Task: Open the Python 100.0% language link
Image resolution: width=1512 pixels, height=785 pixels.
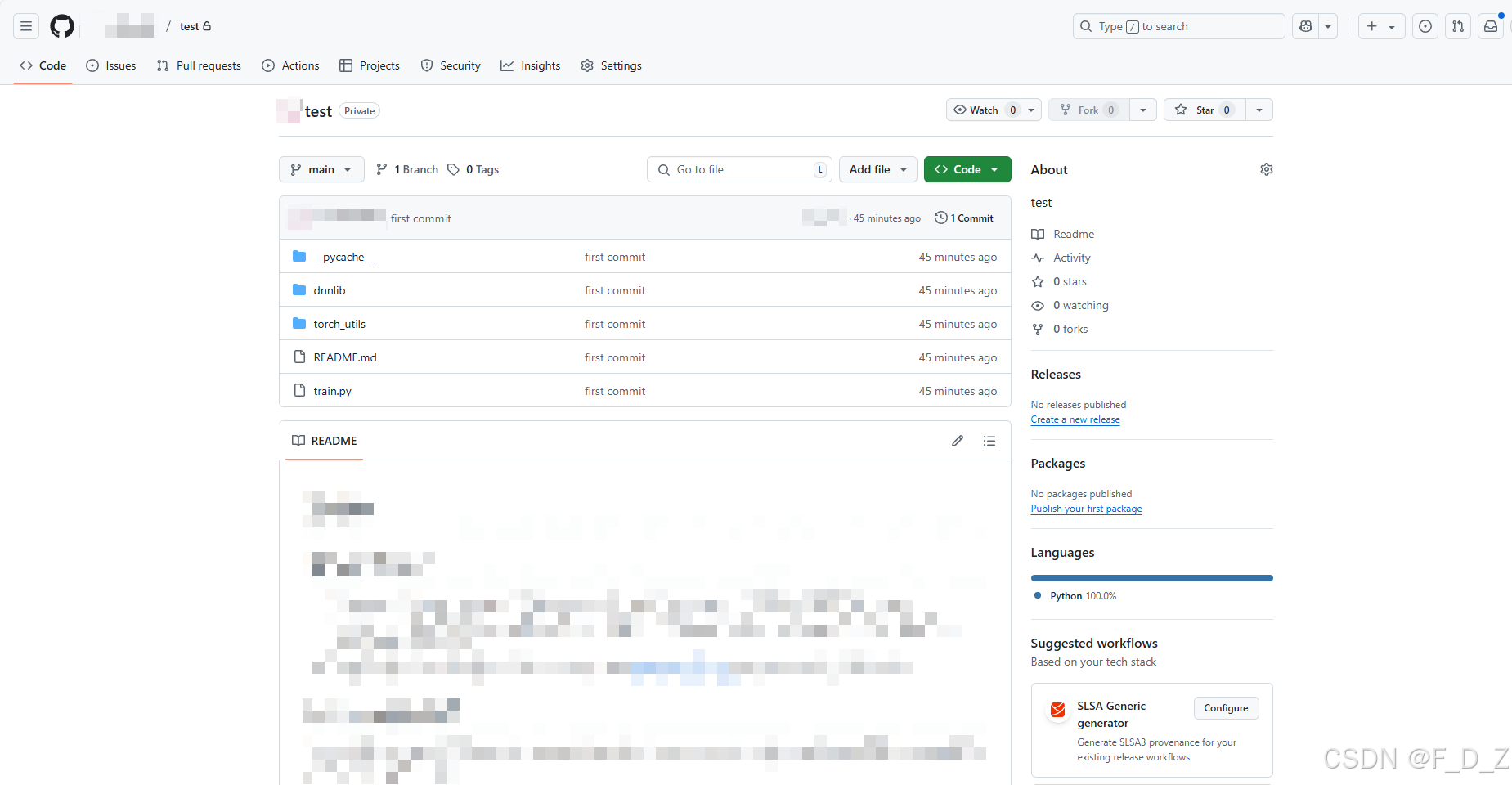Action: [1075, 596]
